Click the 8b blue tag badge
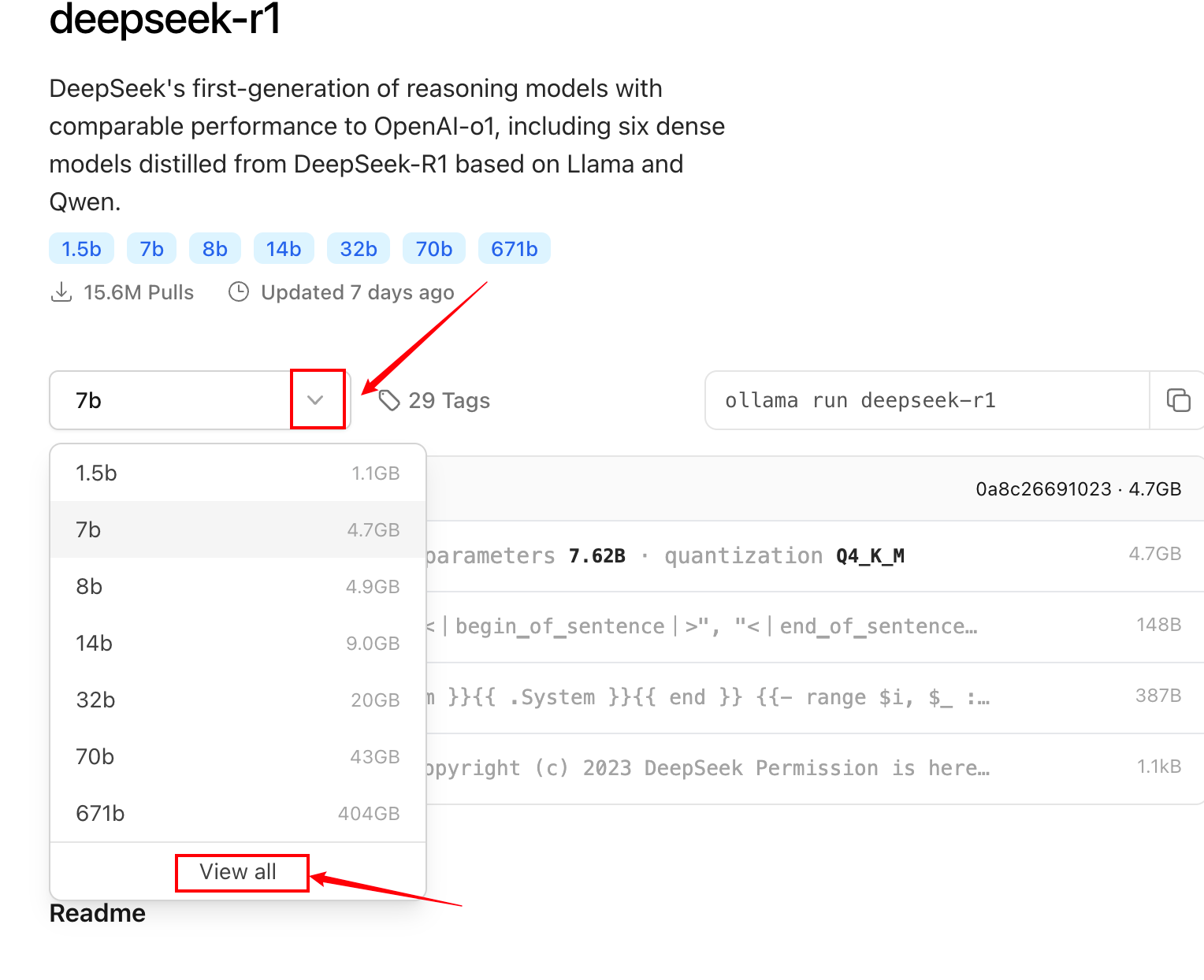Image resolution: width=1204 pixels, height=980 pixels. [214, 249]
